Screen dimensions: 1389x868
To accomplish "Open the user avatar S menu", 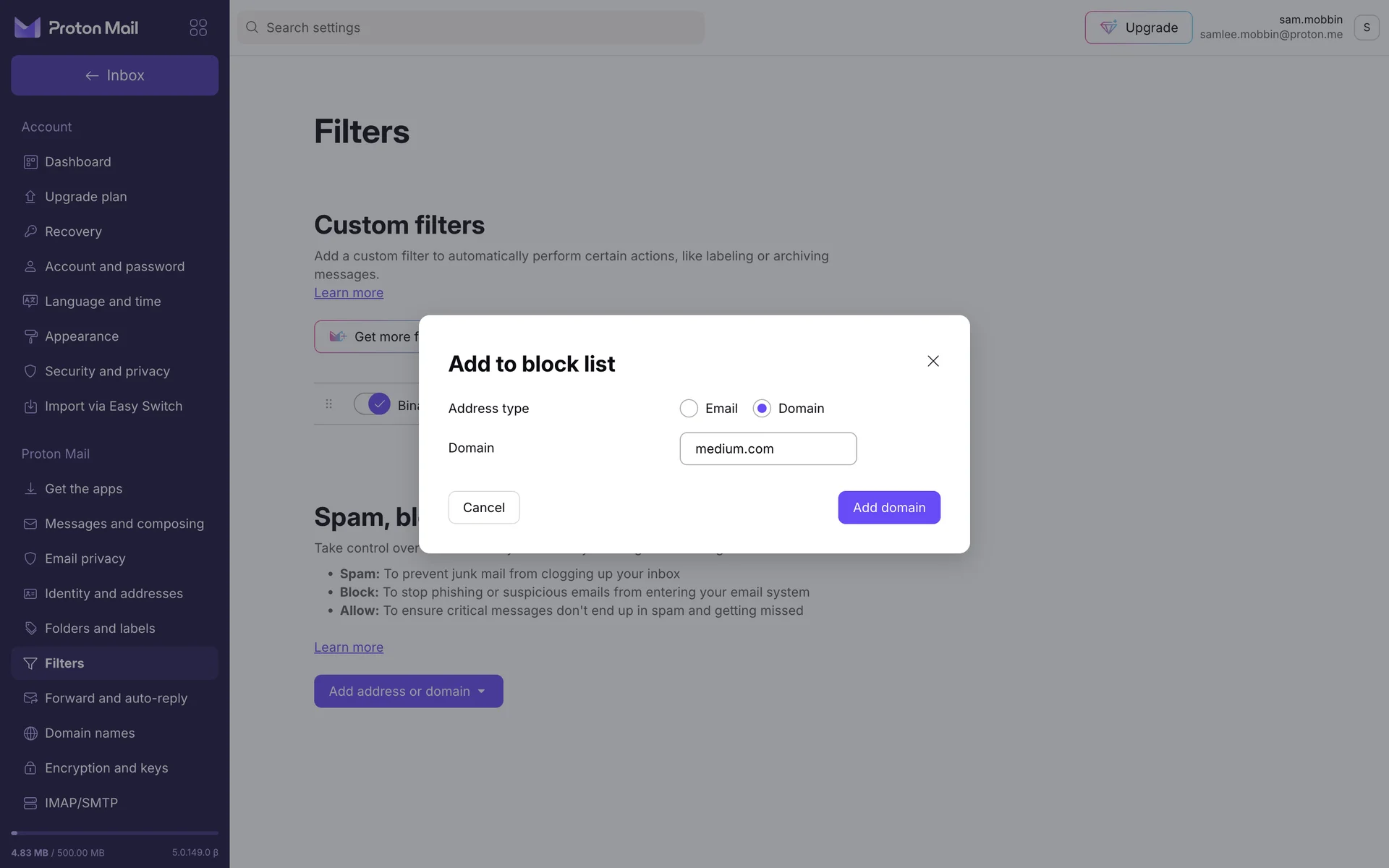I will (x=1366, y=27).
